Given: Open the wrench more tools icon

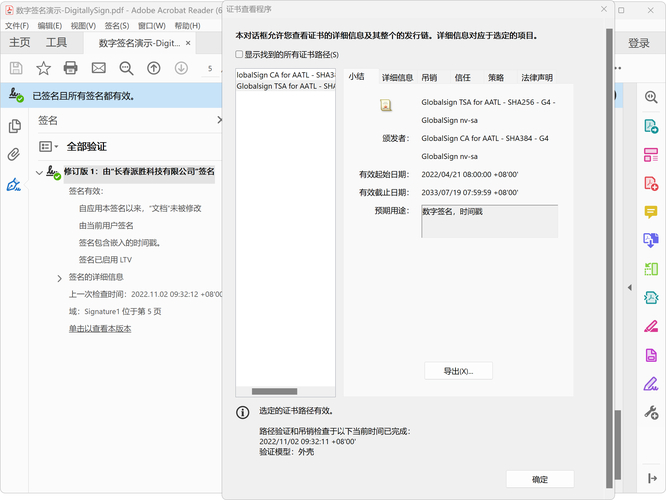Looking at the screenshot, I should click(651, 413).
